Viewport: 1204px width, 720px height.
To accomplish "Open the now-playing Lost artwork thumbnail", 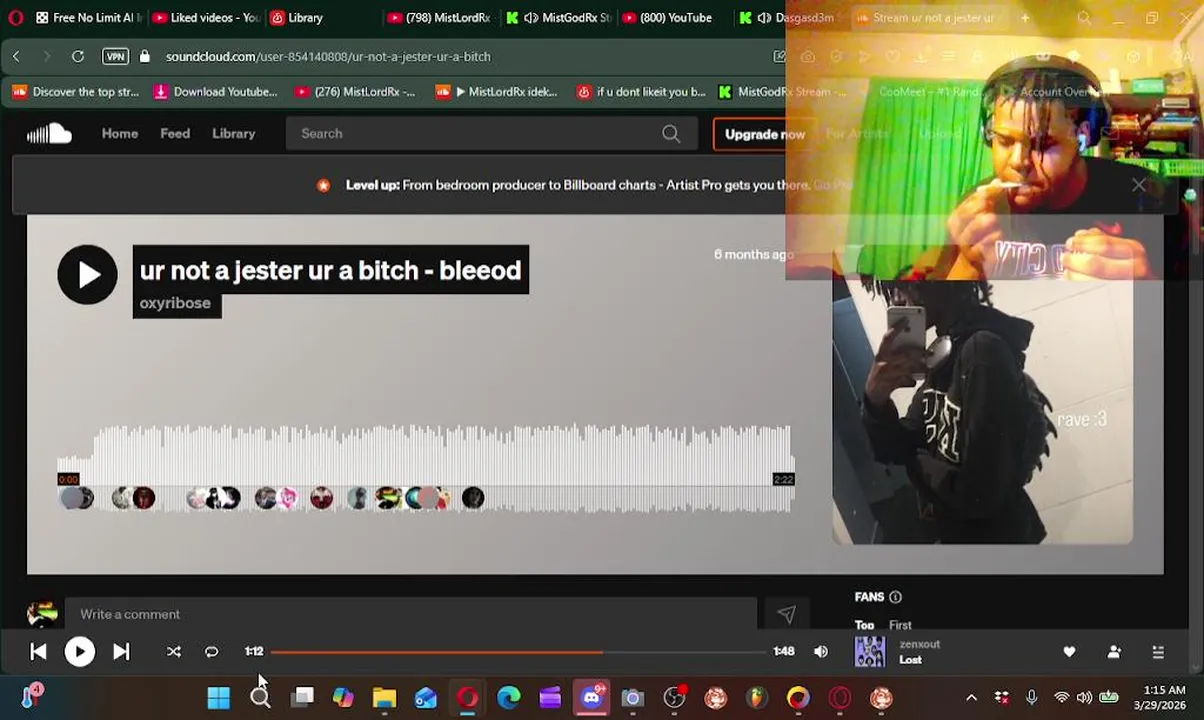I will click(x=870, y=652).
